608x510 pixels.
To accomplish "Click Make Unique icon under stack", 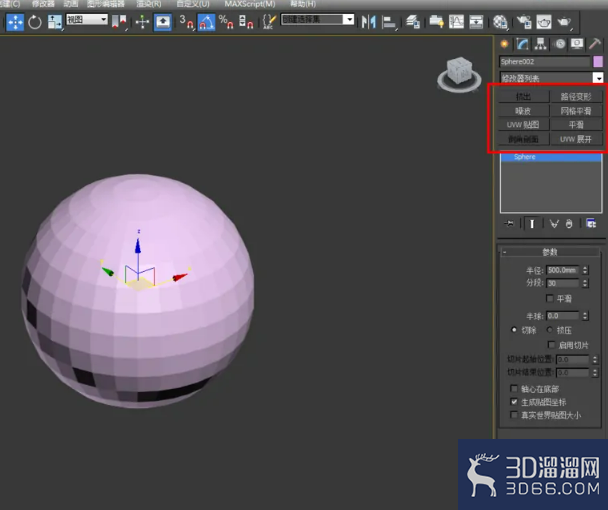I will (x=554, y=224).
